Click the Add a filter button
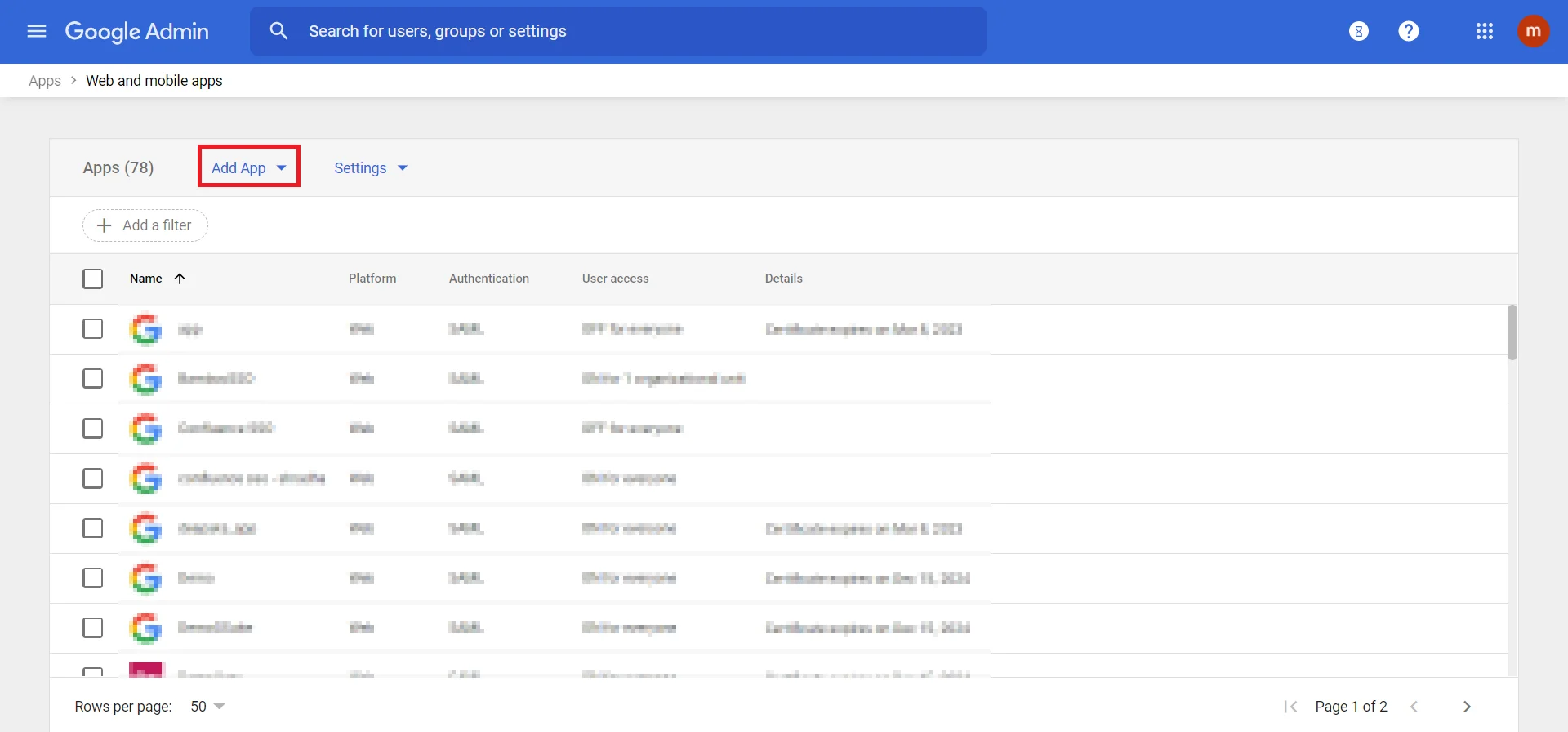This screenshot has height=732, width=1568. [145, 225]
